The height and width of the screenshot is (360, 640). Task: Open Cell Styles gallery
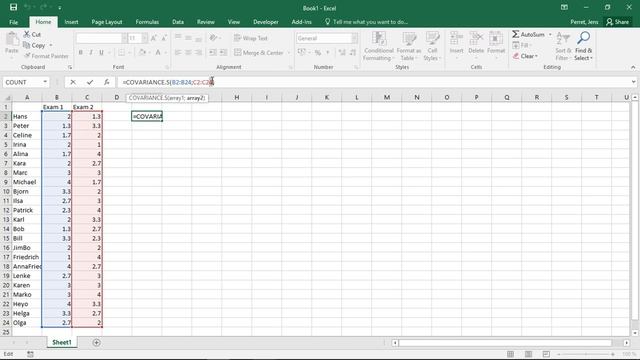point(432,46)
